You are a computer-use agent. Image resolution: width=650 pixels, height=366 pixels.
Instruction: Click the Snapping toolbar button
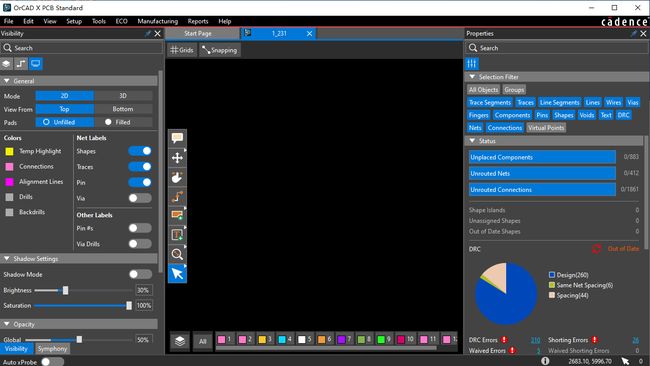pyautogui.click(x=220, y=50)
